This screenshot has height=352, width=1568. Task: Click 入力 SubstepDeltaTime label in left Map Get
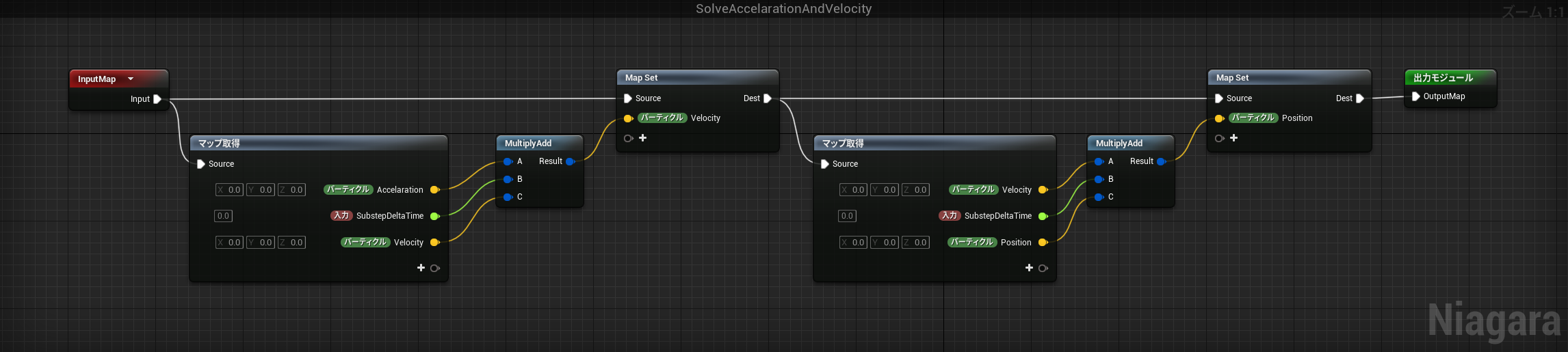pyautogui.click(x=377, y=216)
